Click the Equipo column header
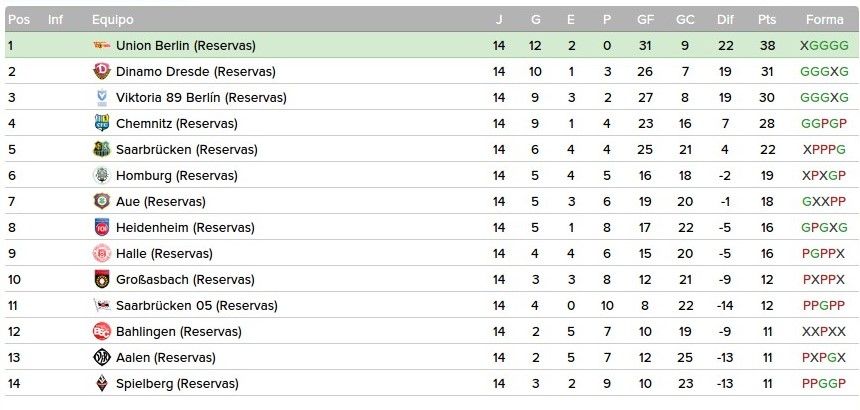Image resolution: width=860 pixels, height=410 pixels. point(112,20)
